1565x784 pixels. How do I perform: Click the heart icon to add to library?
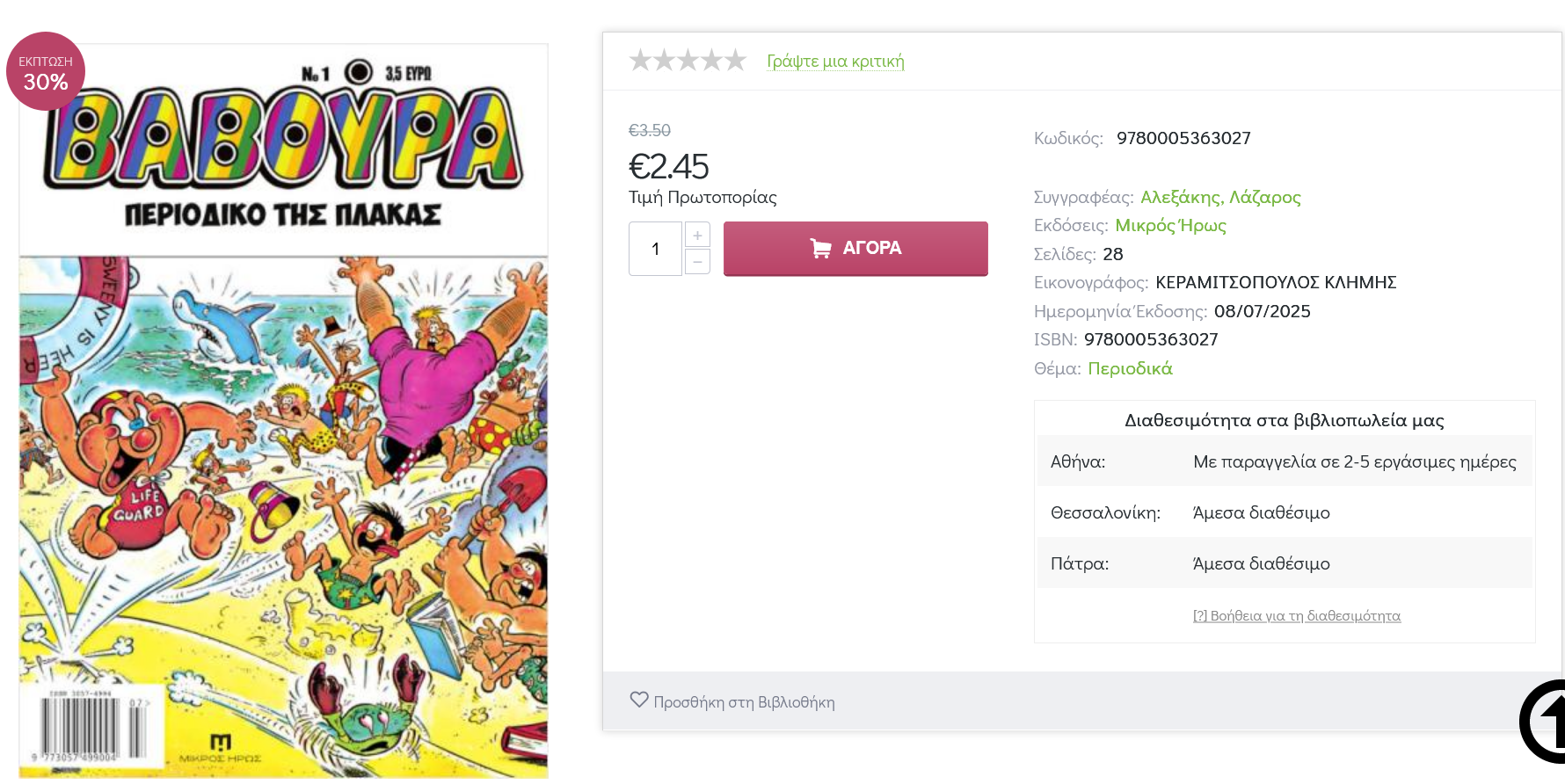[x=639, y=701]
